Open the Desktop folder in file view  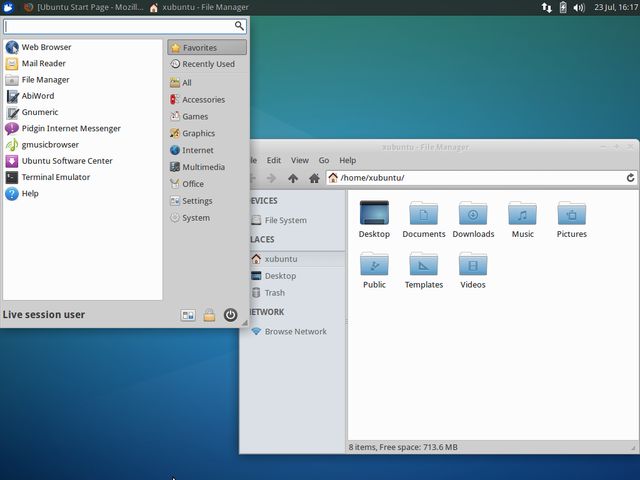click(x=374, y=220)
